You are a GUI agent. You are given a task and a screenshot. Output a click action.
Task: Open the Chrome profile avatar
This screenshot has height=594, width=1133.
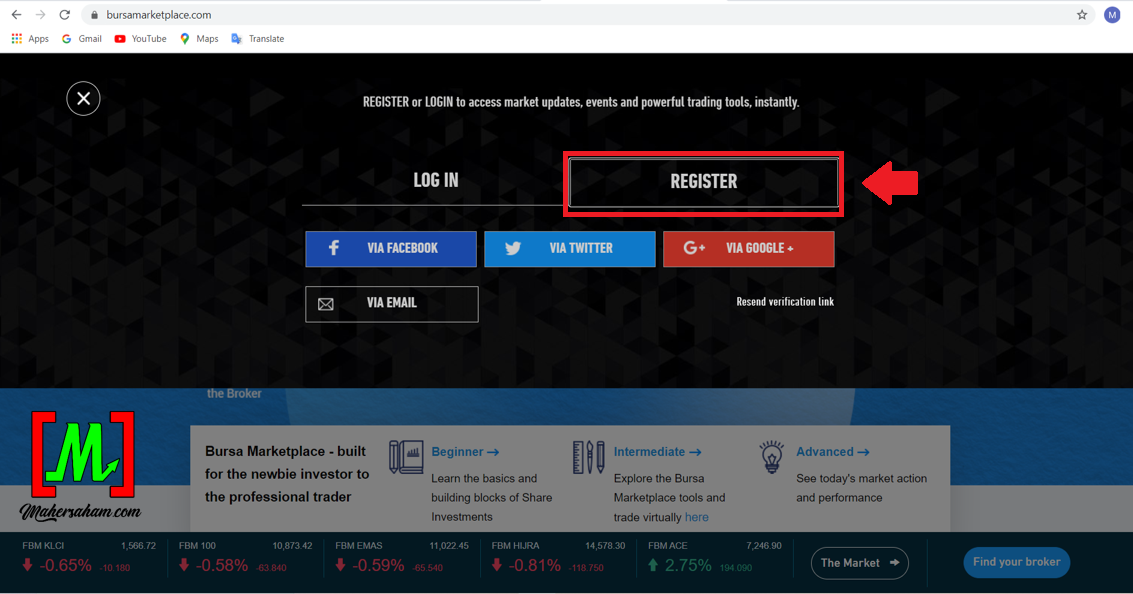tap(1111, 15)
